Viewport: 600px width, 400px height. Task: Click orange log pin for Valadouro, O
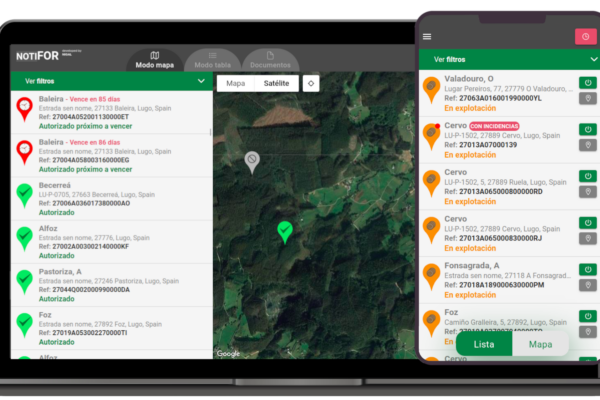coord(431,90)
